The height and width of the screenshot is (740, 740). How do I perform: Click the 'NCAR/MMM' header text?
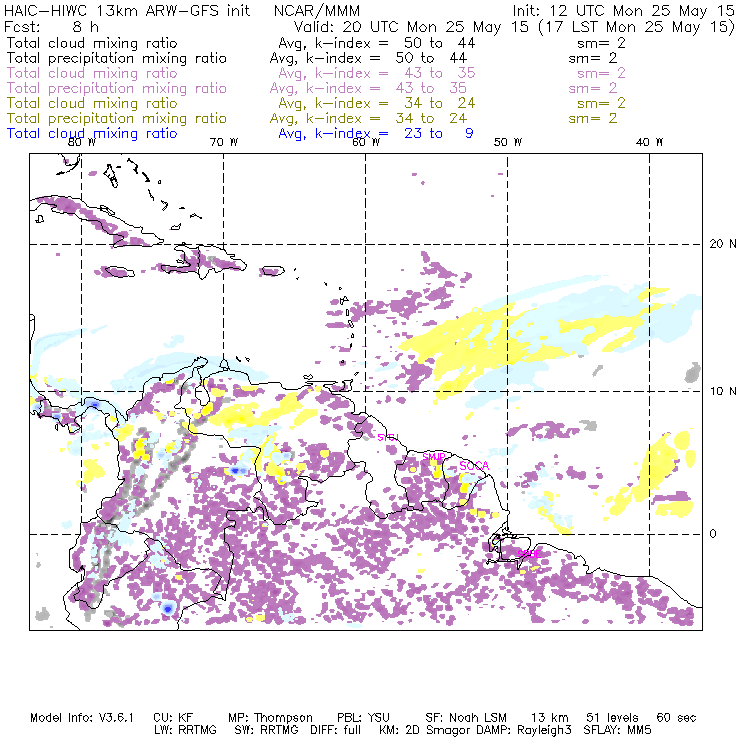(317, 11)
